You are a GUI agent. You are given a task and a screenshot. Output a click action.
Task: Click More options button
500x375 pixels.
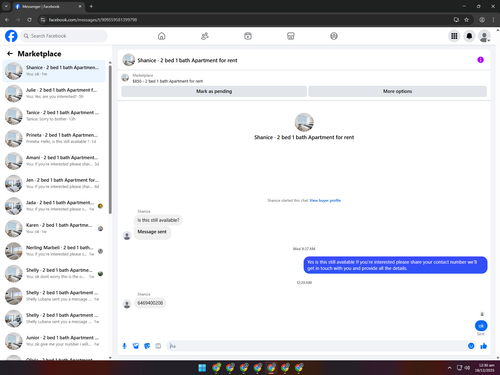397,91
